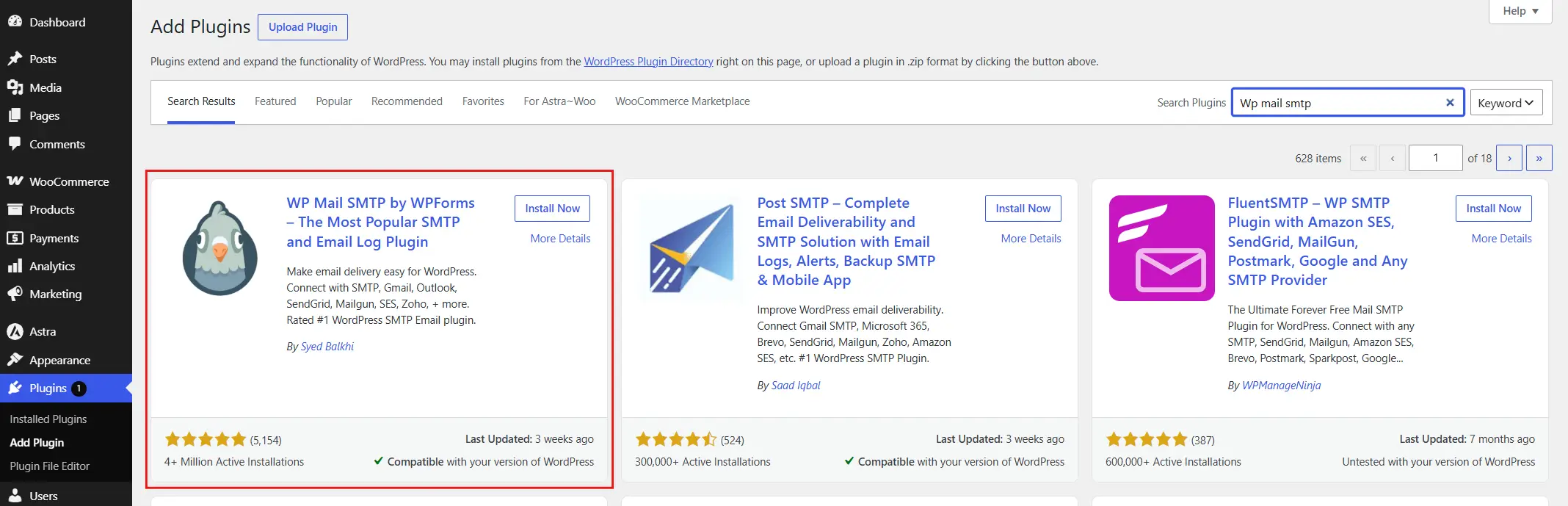Click the Appearance paintbrush icon

click(15, 360)
